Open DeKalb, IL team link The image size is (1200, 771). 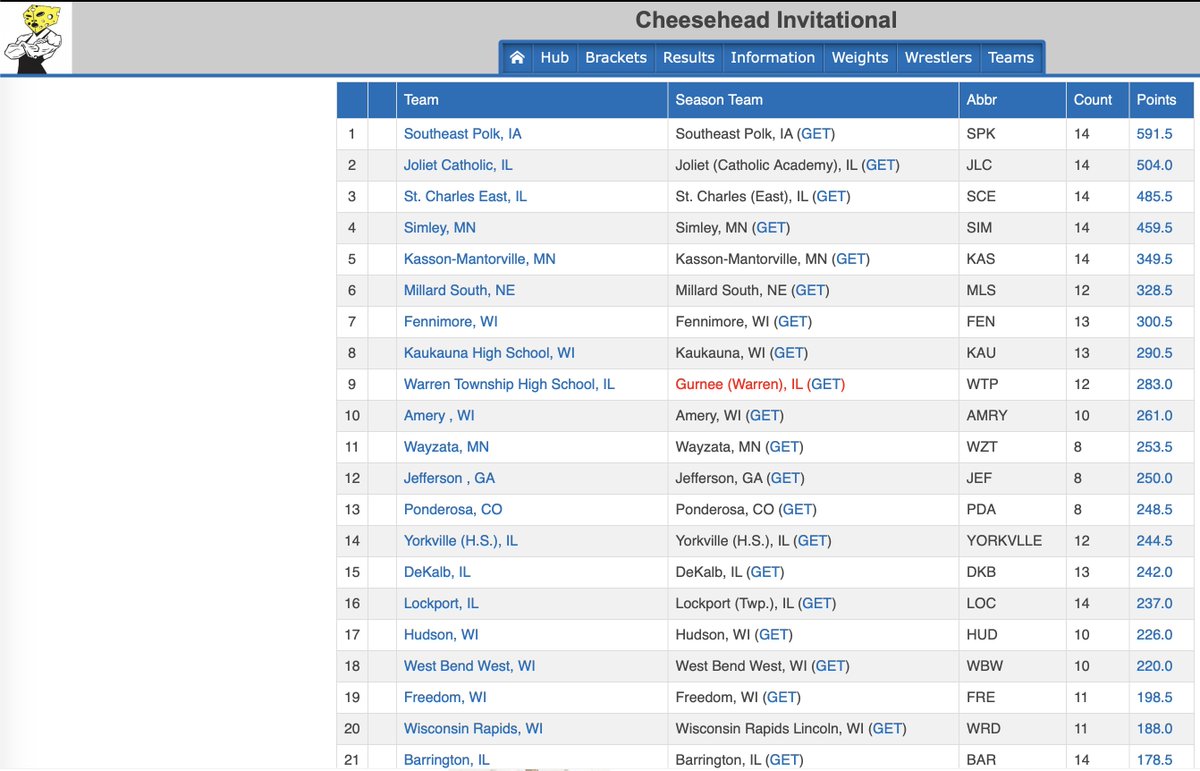click(437, 572)
